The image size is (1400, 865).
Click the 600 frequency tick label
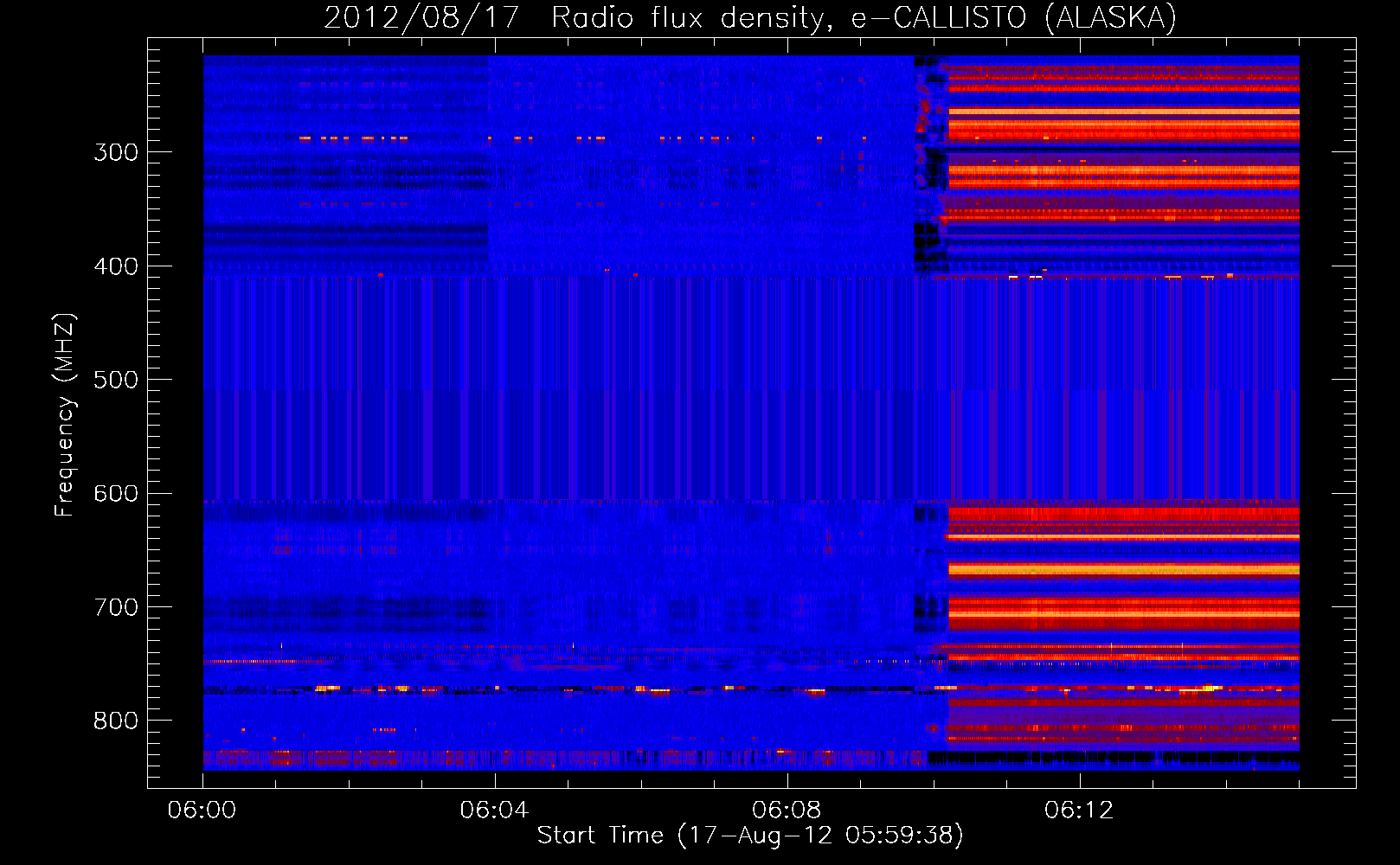116,494
